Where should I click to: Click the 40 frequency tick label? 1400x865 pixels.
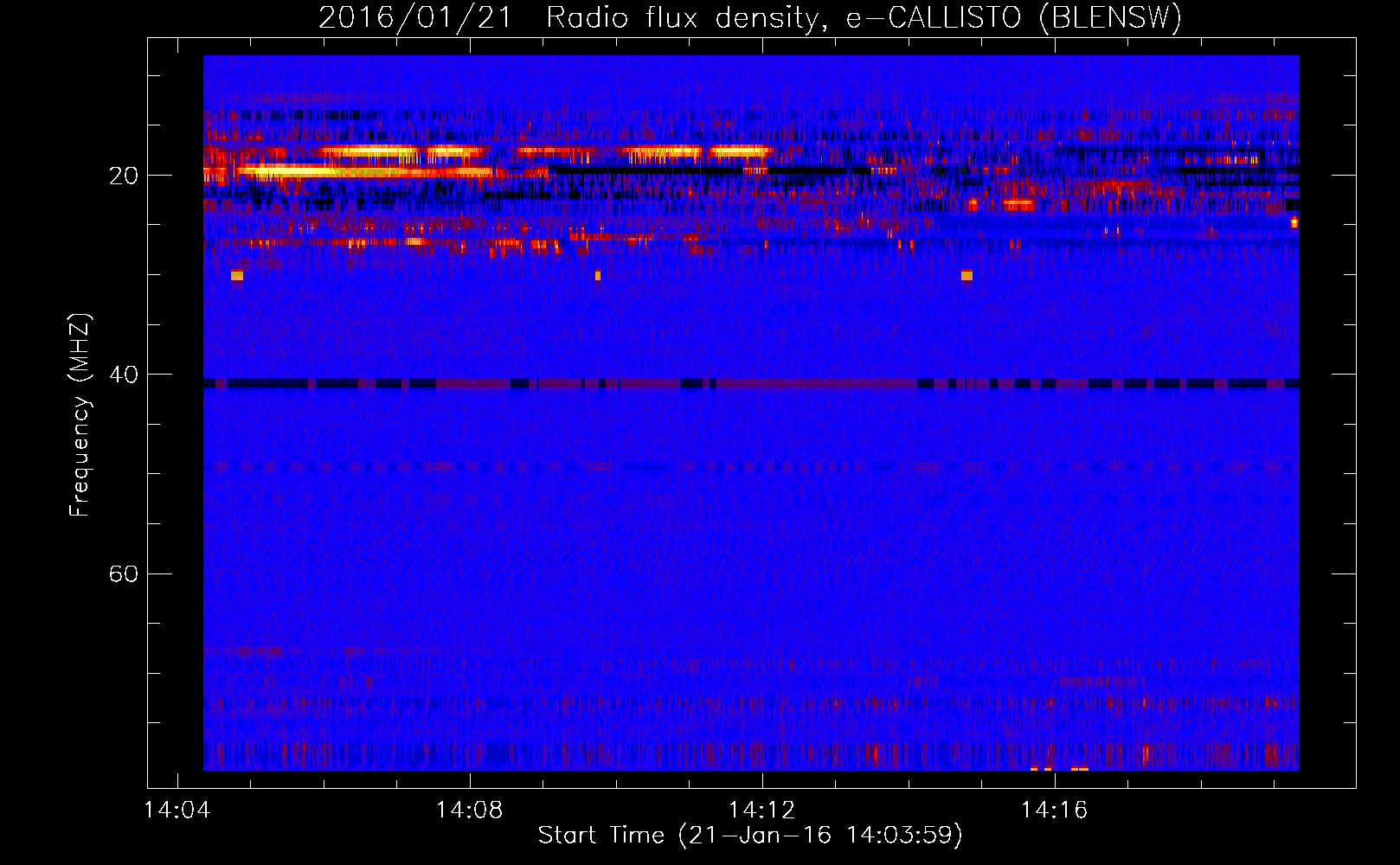pos(123,375)
